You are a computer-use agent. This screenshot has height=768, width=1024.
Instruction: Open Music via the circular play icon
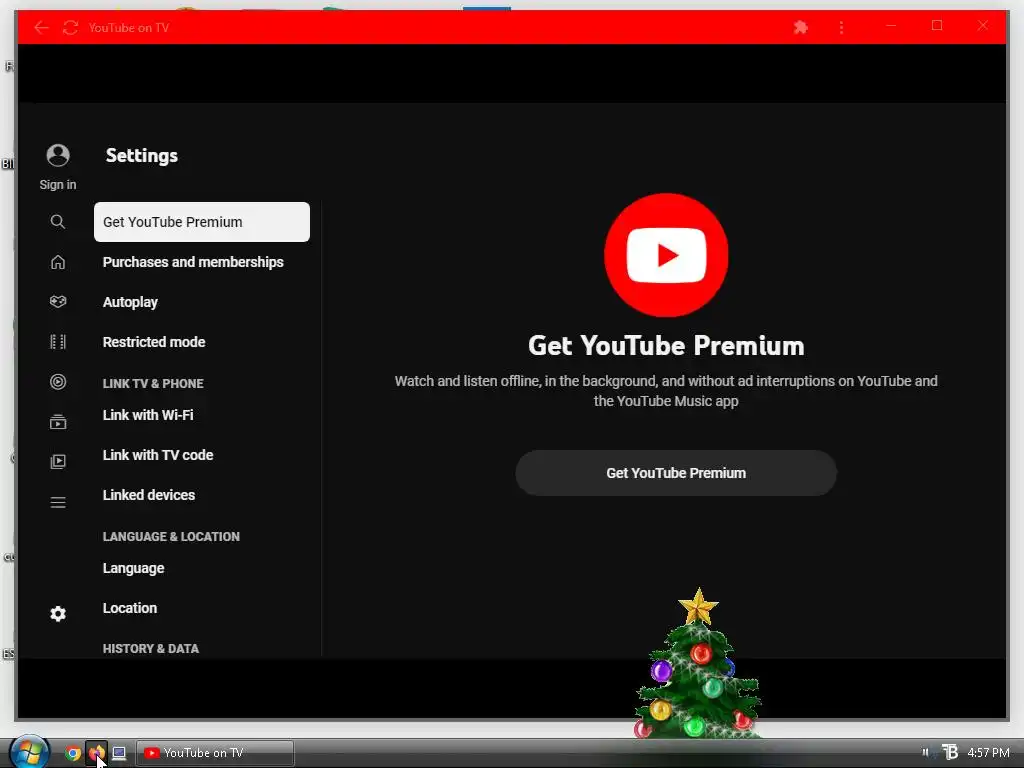tap(57, 382)
